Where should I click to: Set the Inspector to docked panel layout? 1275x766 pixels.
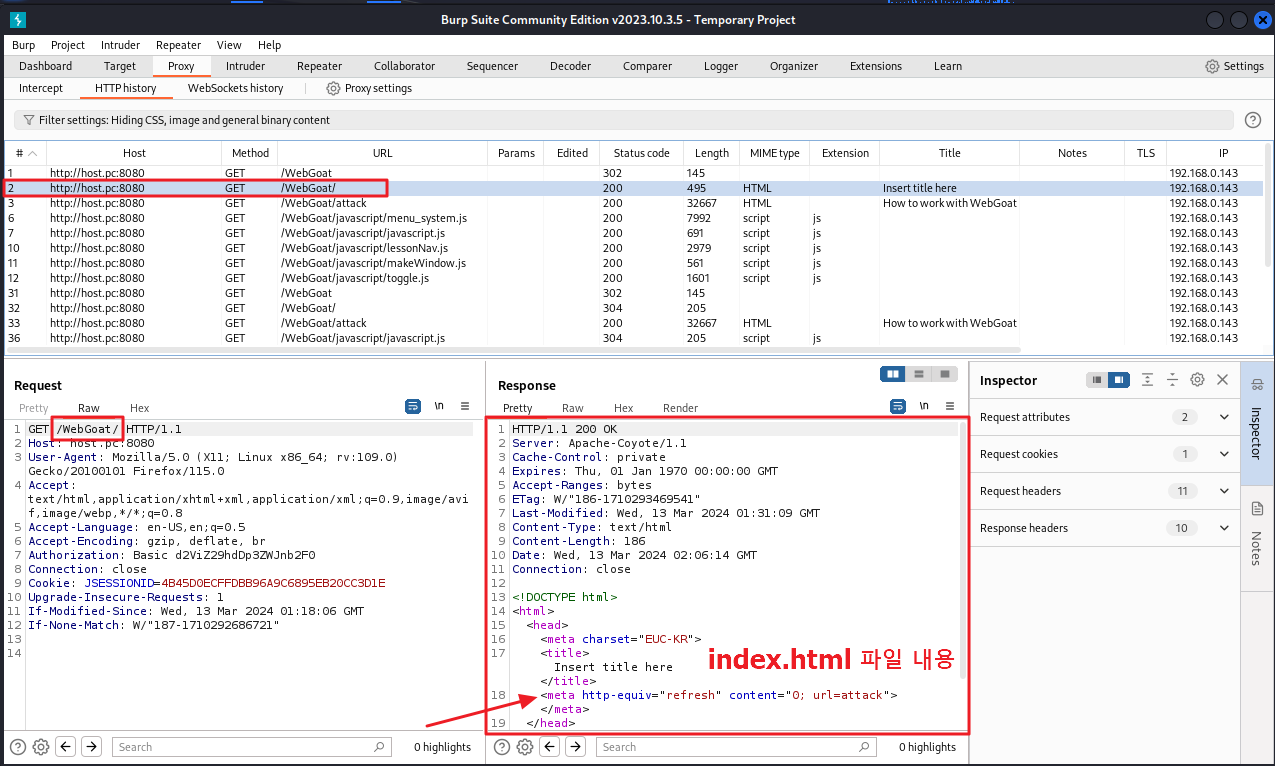1119,380
